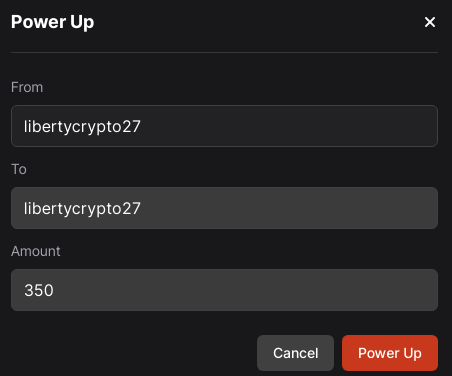
Task: Click the From label text
Action: tap(27, 87)
